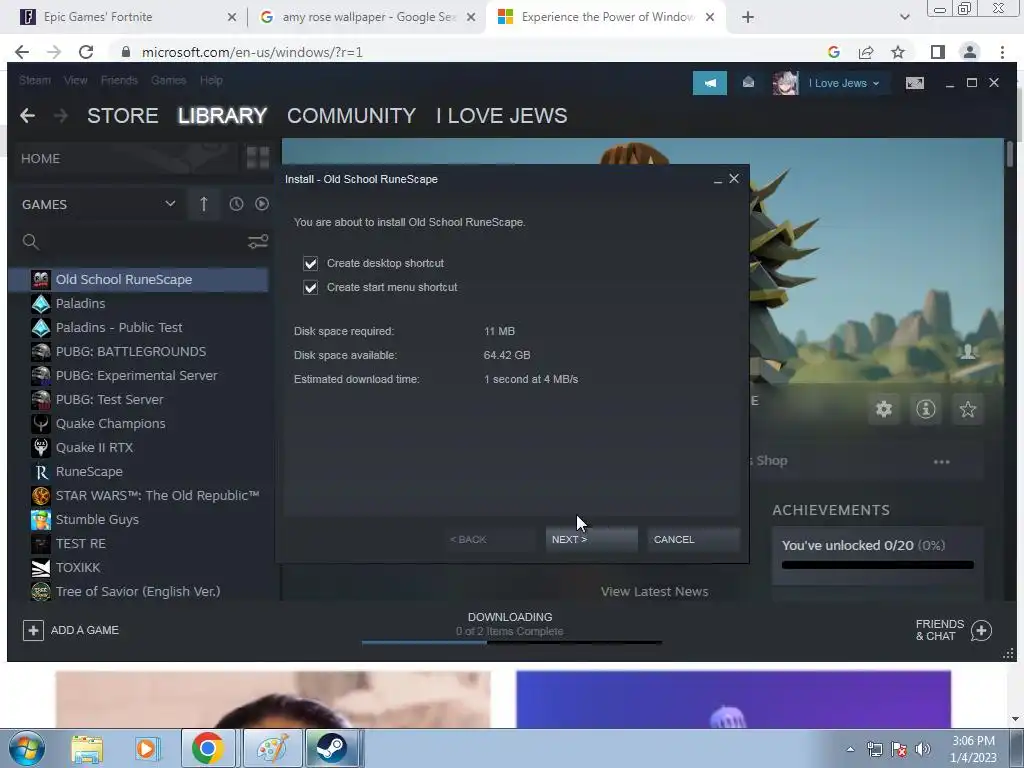Bookmark this page star icon

pyautogui.click(x=898, y=52)
